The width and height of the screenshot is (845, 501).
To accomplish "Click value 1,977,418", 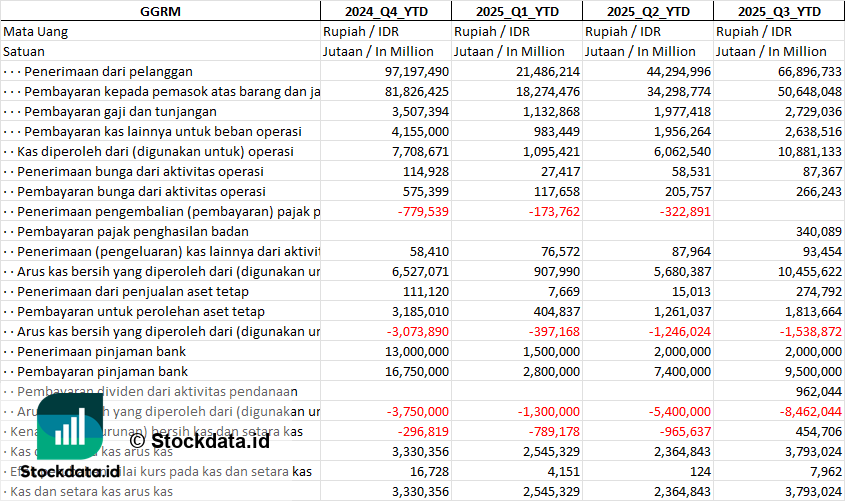I will (x=682, y=112).
